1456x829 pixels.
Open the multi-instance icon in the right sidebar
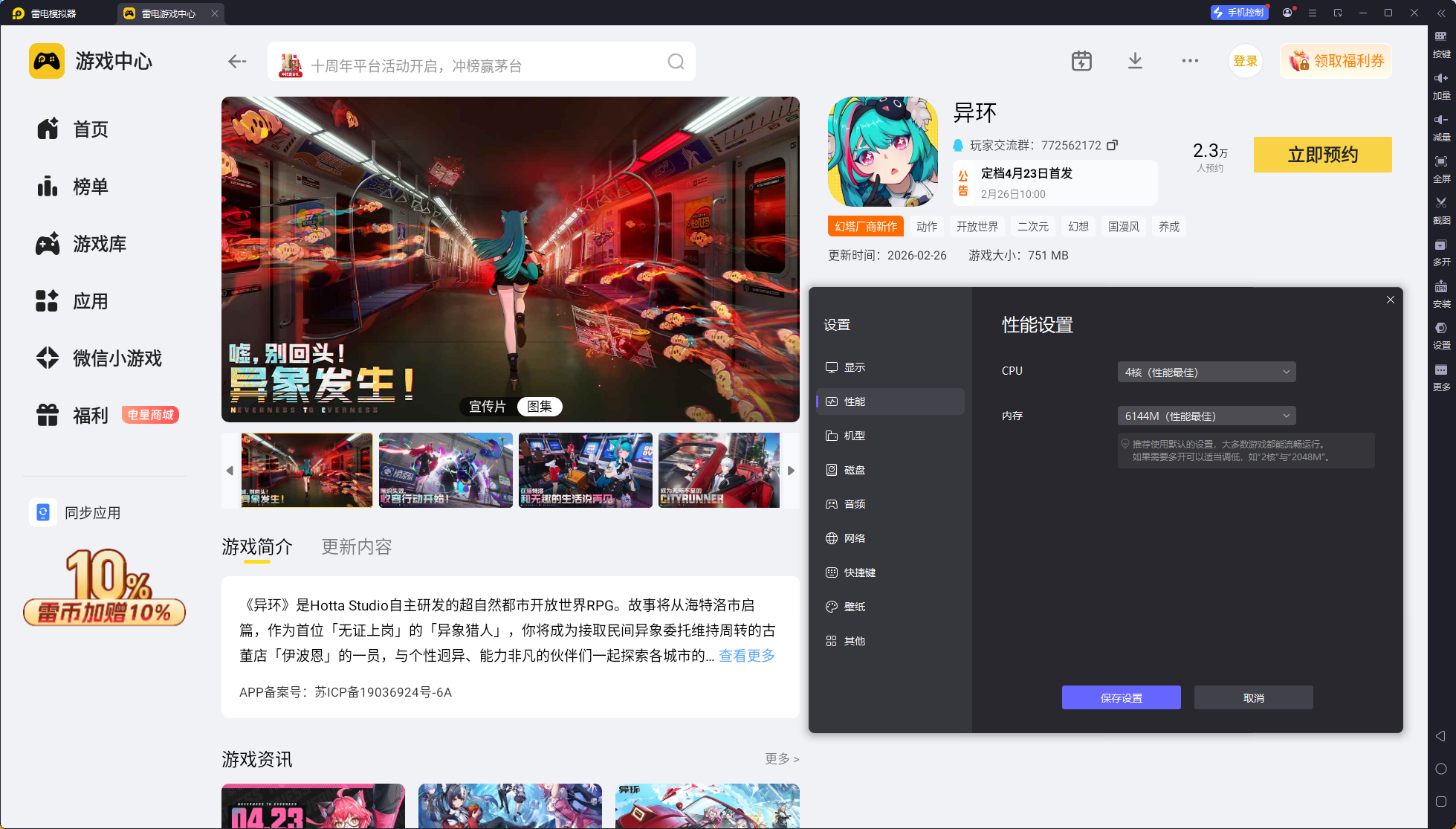tap(1440, 245)
